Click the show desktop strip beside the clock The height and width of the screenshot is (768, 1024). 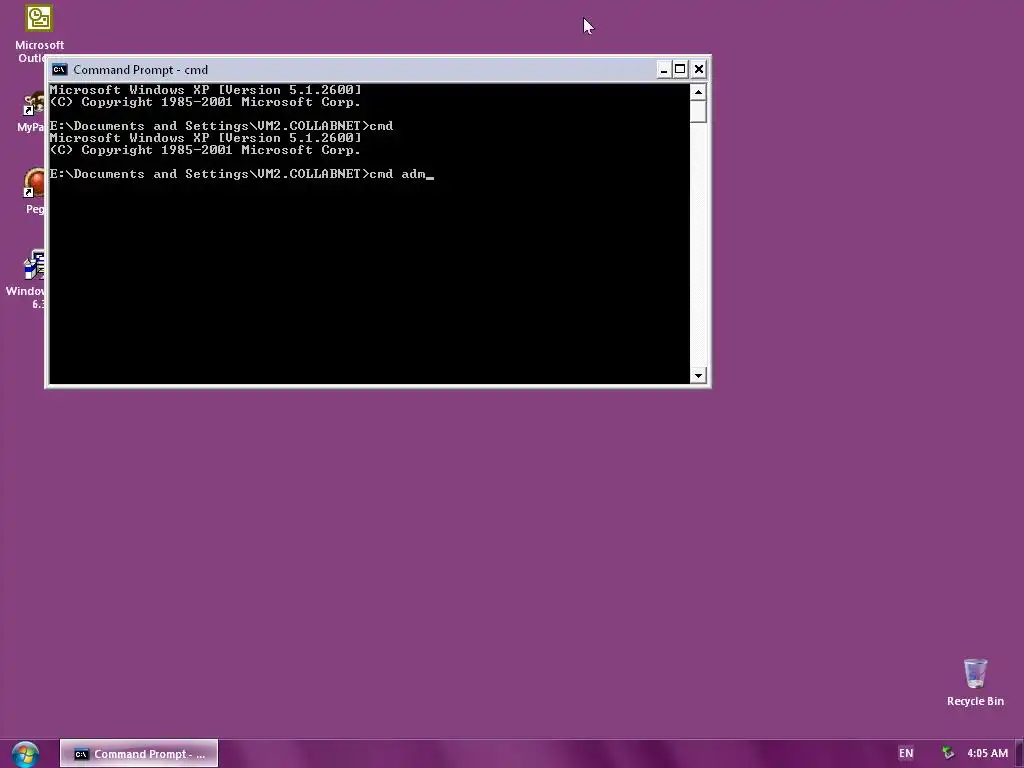click(x=1019, y=754)
